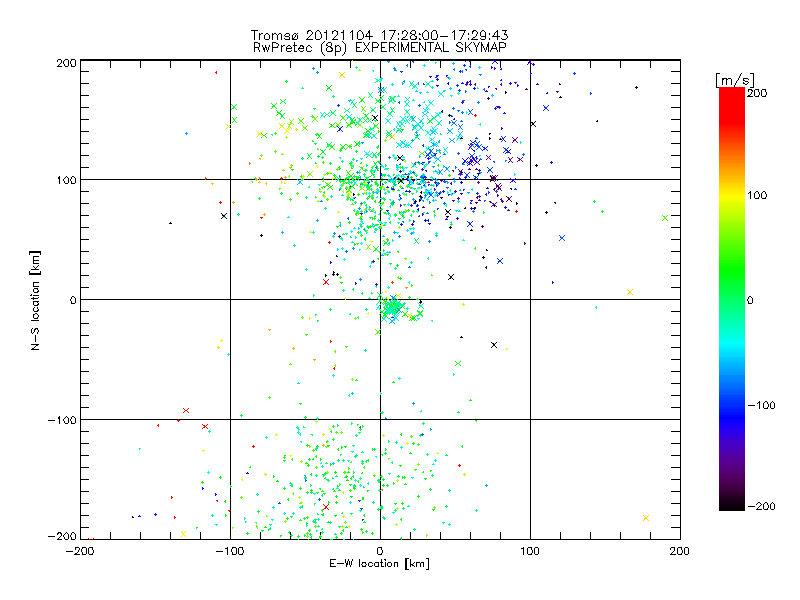Click the yellow band of the colorbar
The image size is (800, 600).
732,197
